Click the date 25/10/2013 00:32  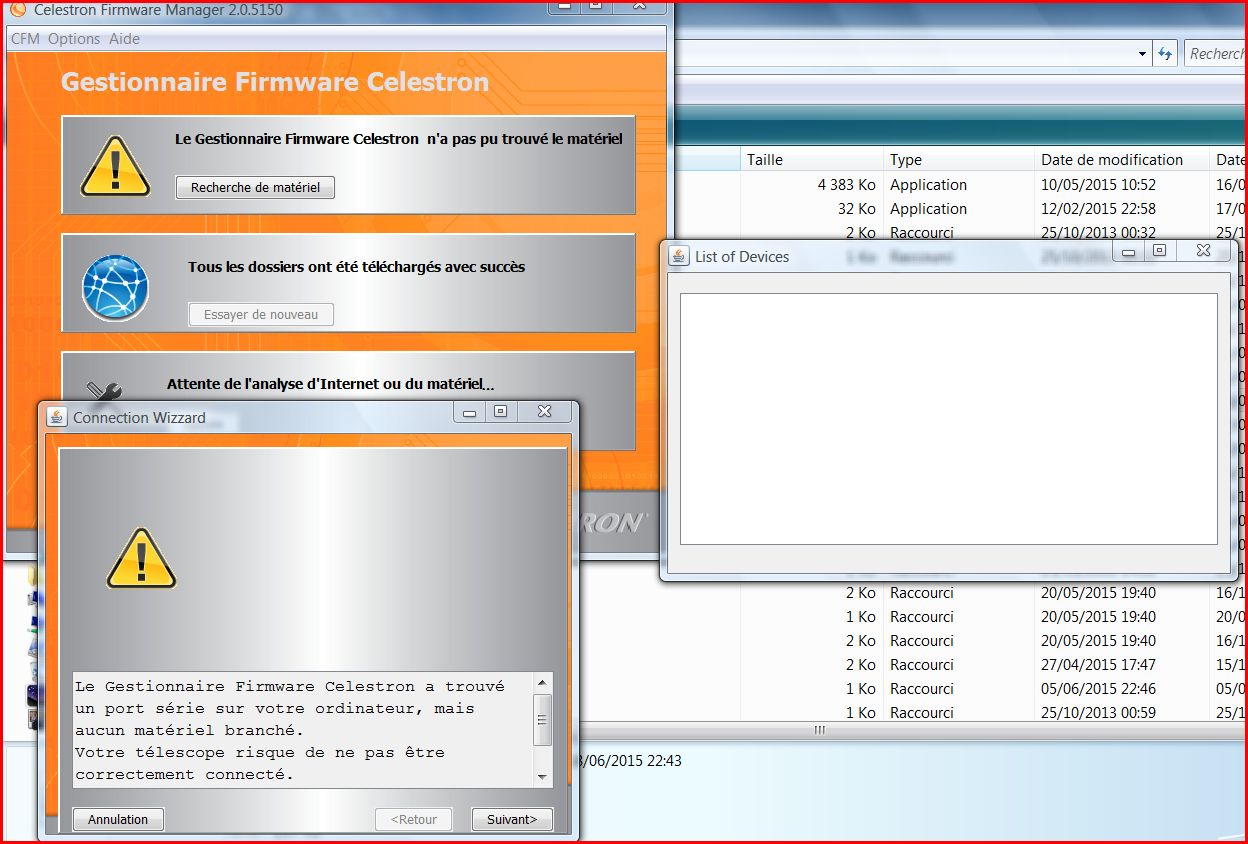pos(1098,232)
